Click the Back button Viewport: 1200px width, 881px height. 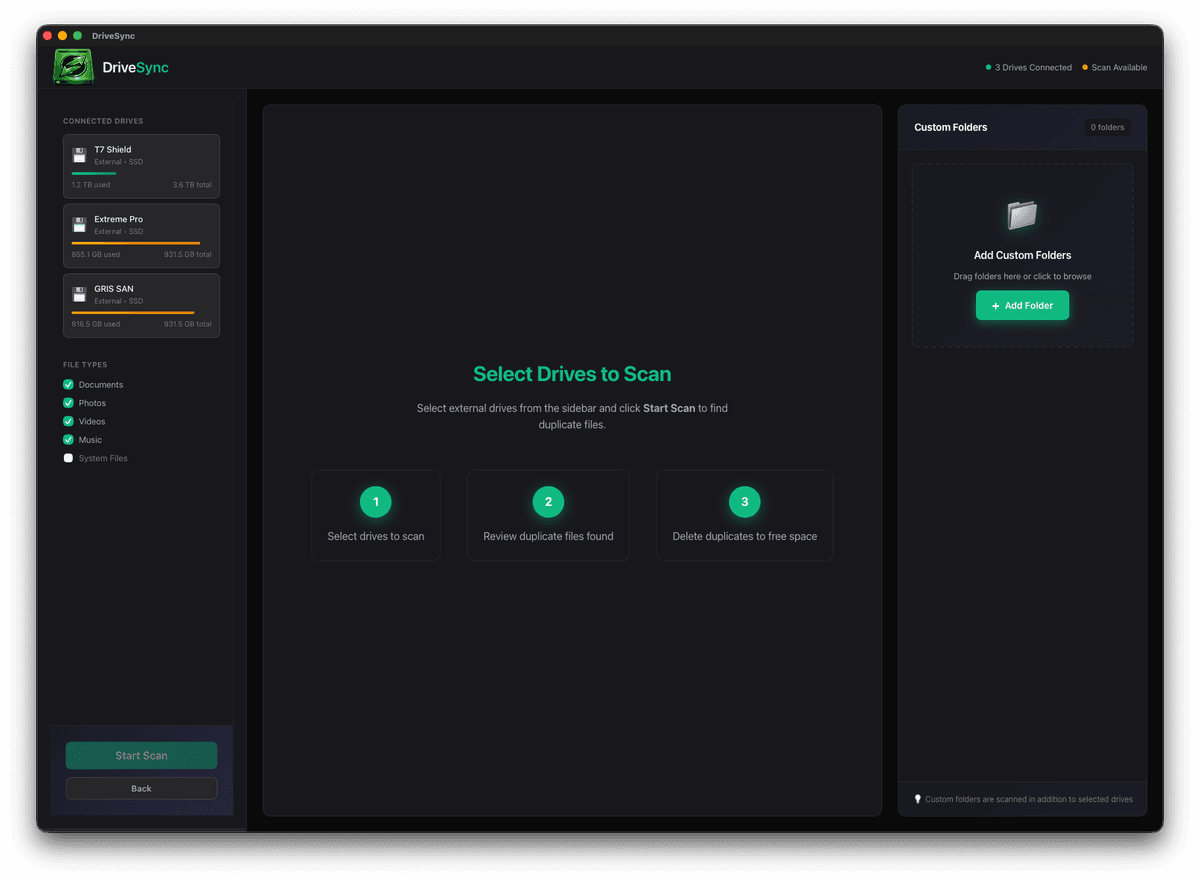pos(141,788)
